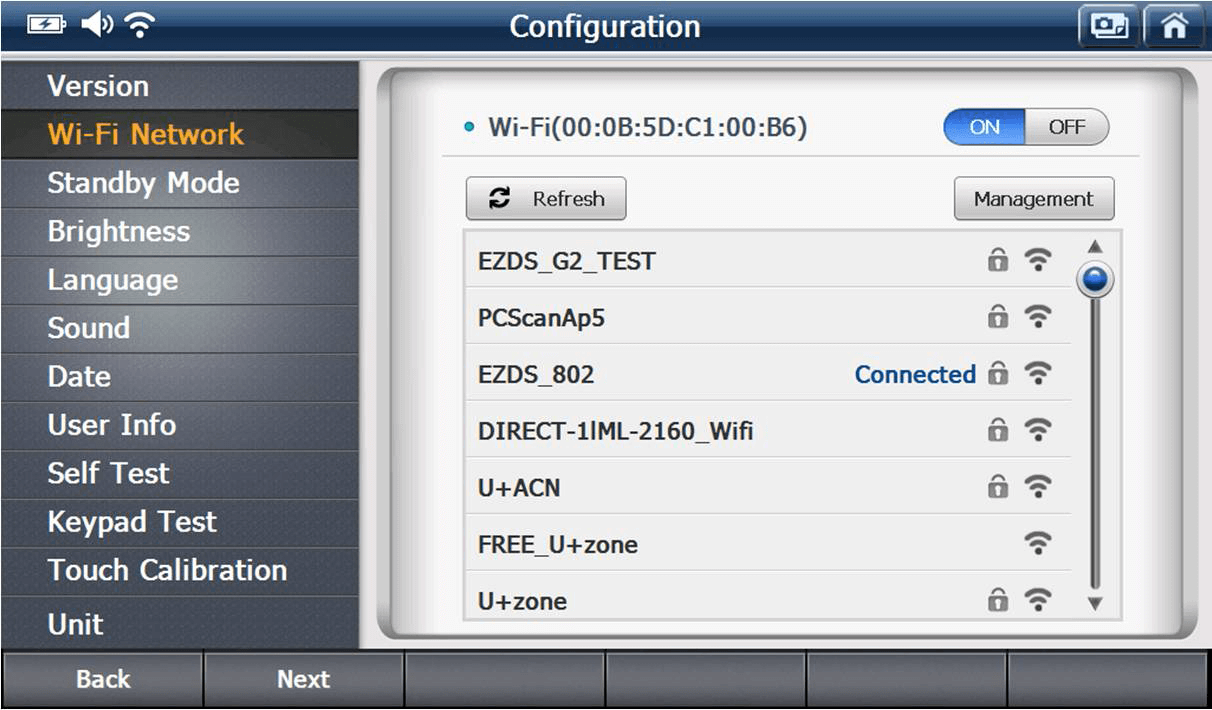Click the screenshot capture icon beside home

(1109, 26)
